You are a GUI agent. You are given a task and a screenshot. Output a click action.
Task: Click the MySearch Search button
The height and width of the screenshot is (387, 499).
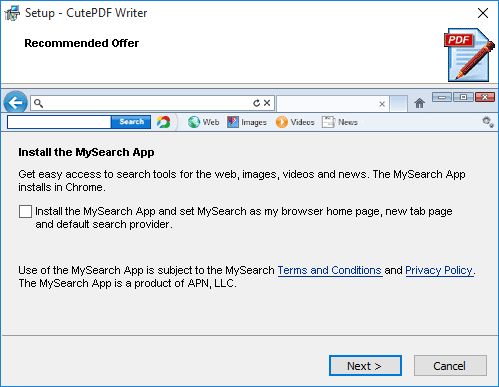(131, 122)
